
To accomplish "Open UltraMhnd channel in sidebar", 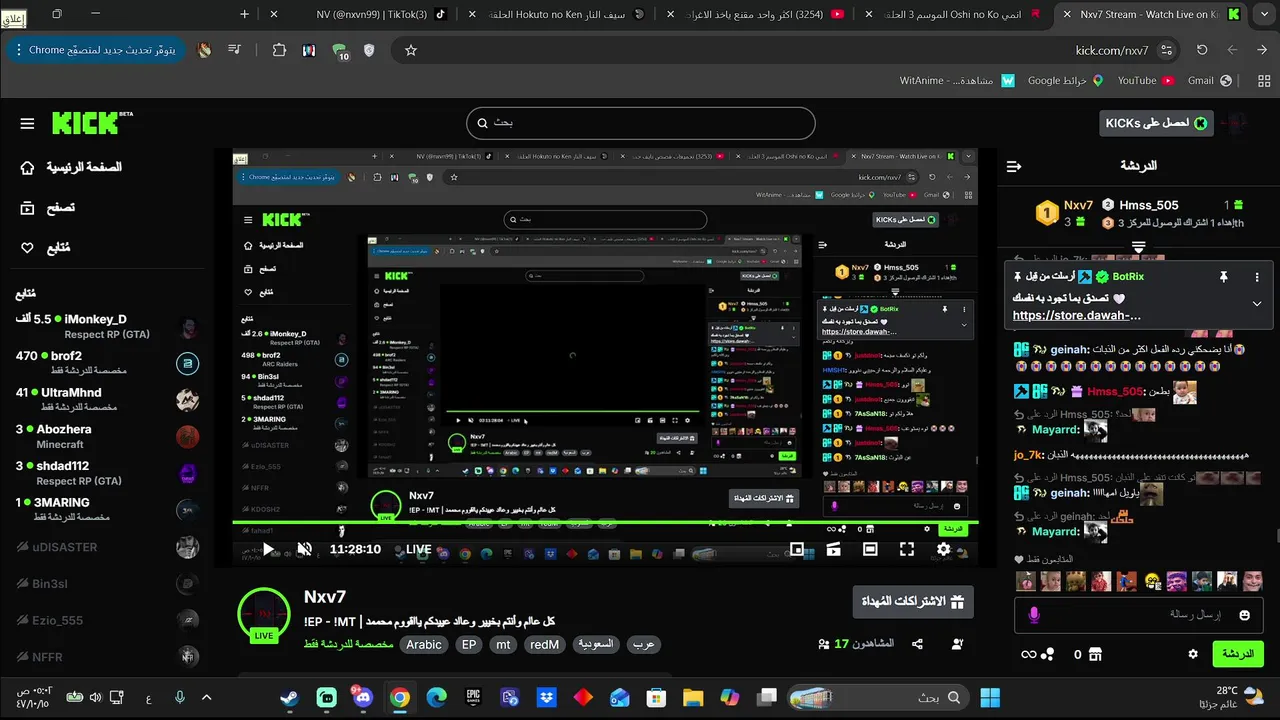I will click(x=107, y=399).
